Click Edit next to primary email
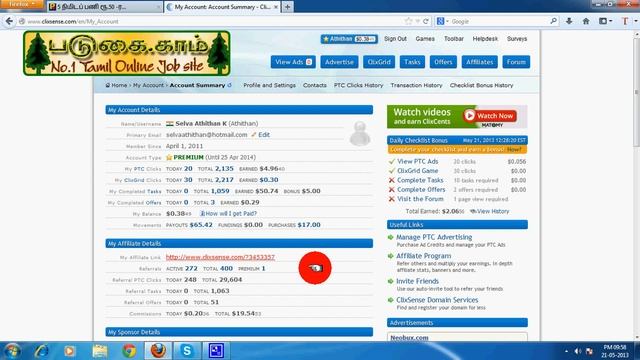The height and width of the screenshot is (360, 640). [x=264, y=135]
